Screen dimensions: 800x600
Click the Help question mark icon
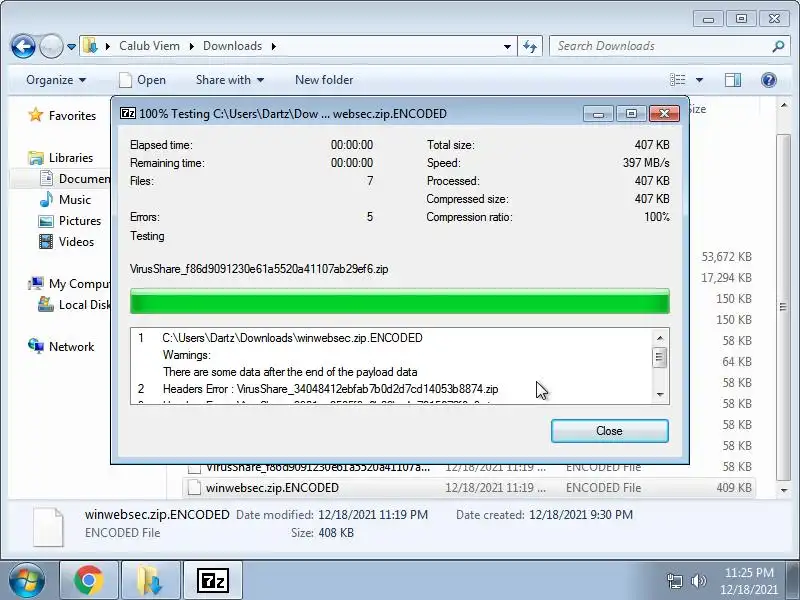768,80
